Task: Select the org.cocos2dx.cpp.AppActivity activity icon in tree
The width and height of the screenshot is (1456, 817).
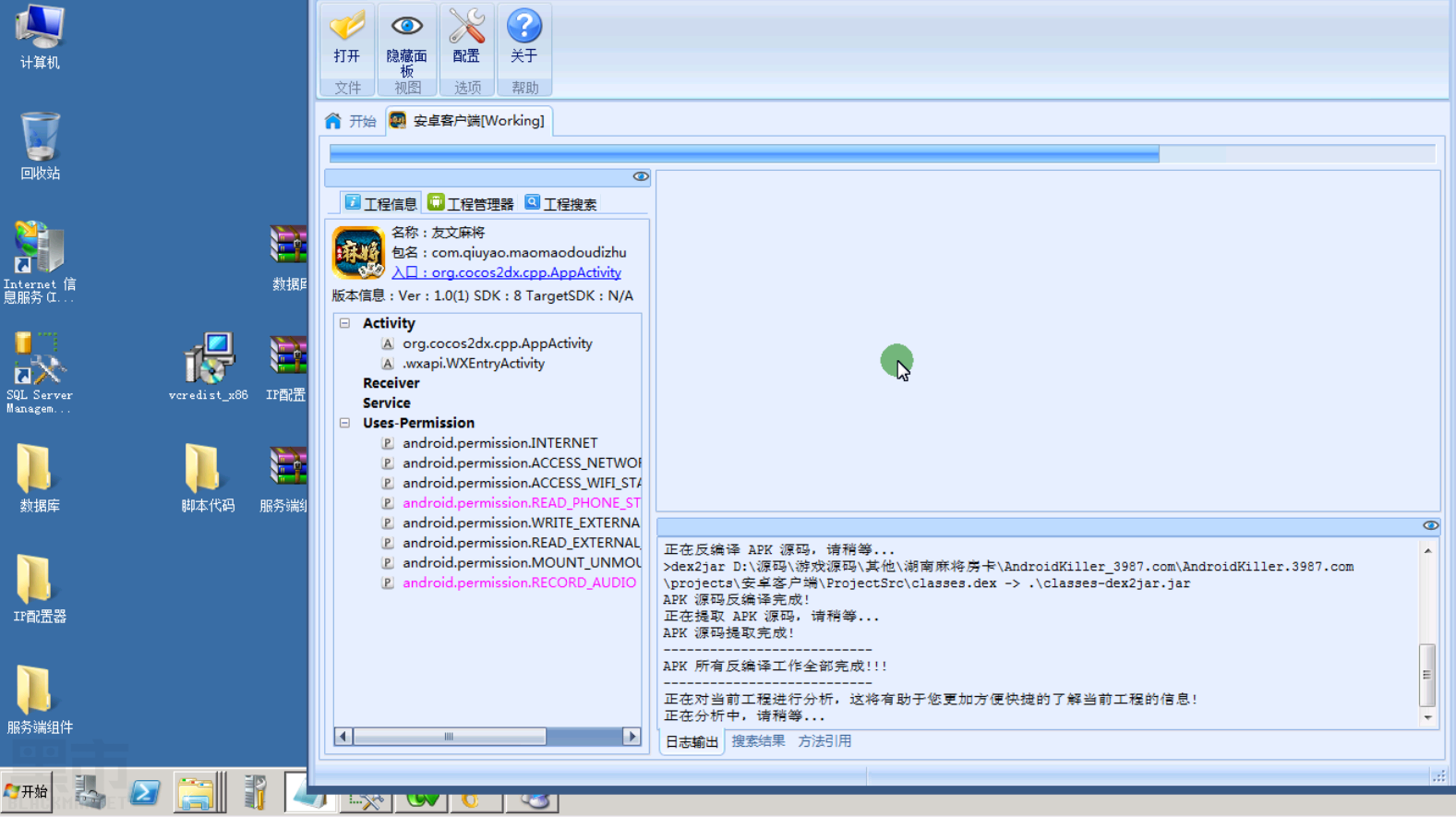Action: pos(388,343)
